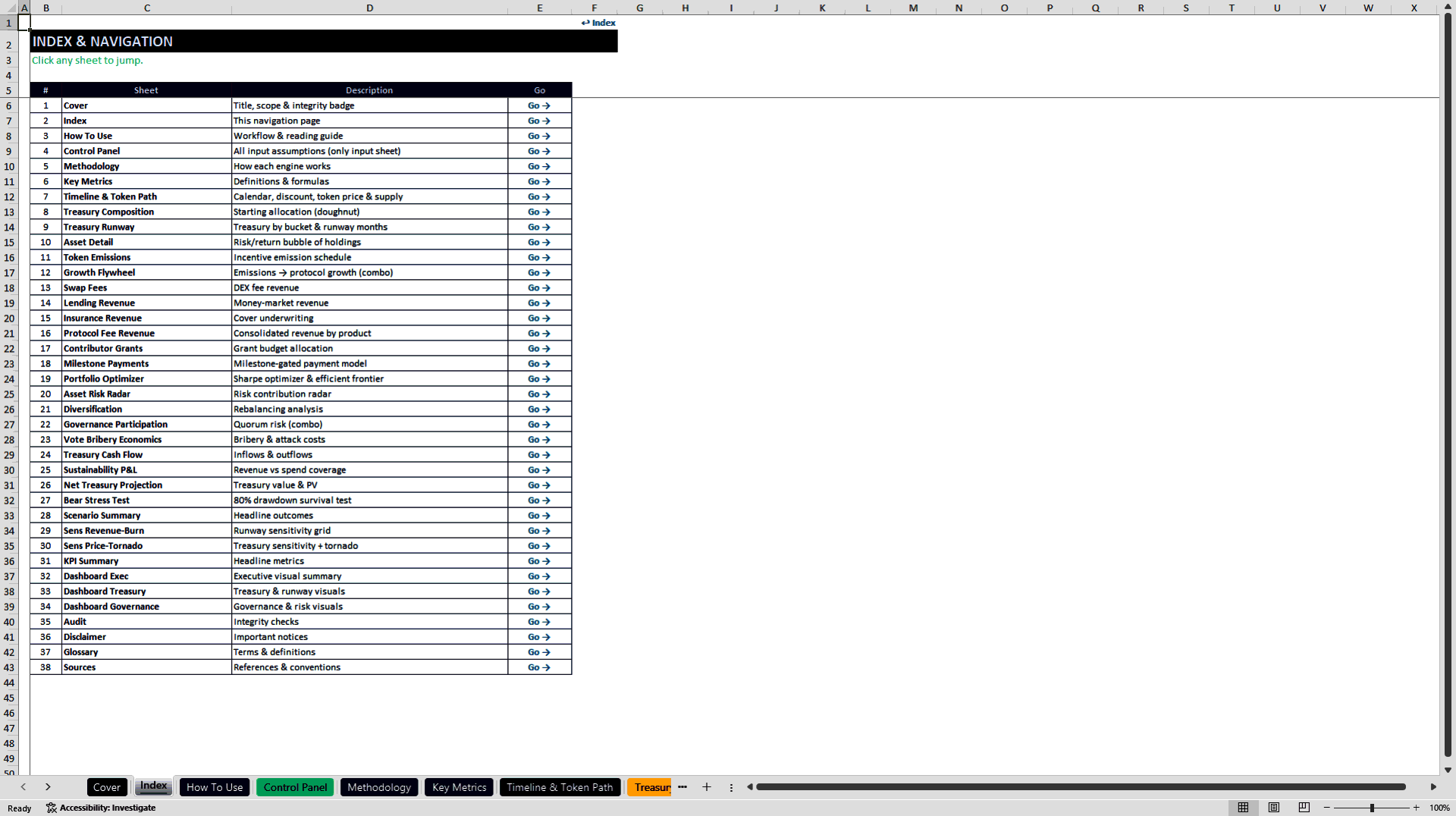The height and width of the screenshot is (816, 1456).
Task: Select the Net Treasury Projection cell
Action: [x=146, y=485]
